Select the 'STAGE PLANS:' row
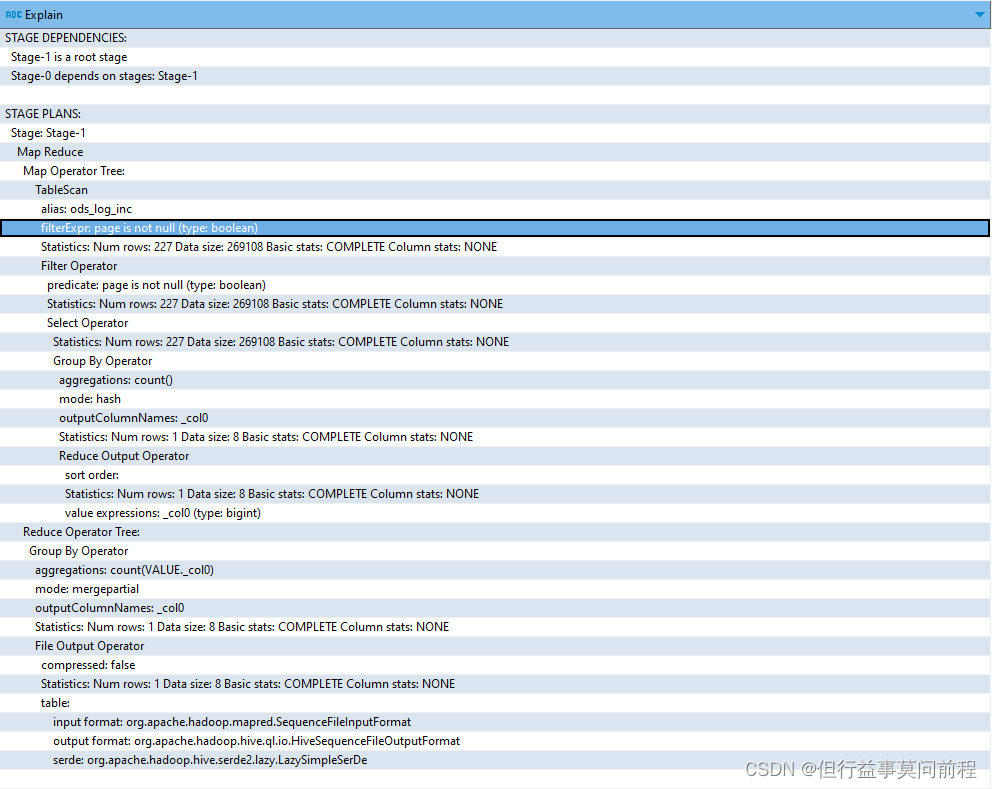992x789 pixels. [495, 114]
